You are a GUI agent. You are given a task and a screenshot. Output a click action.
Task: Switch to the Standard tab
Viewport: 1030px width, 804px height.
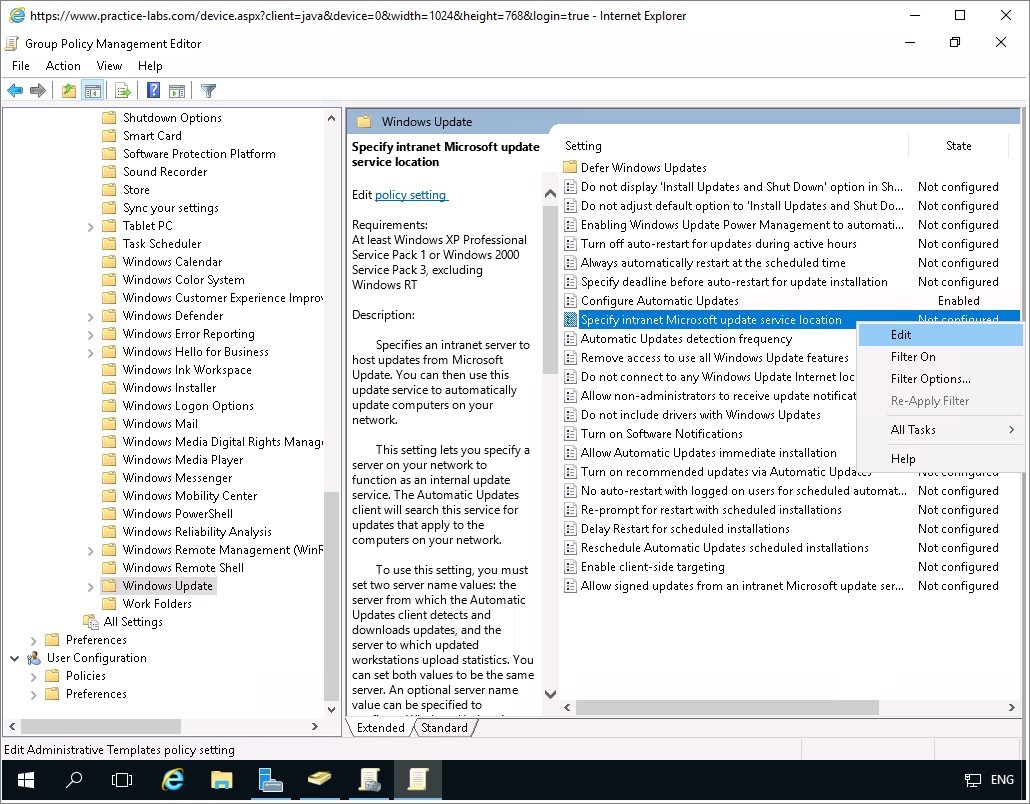click(x=444, y=728)
